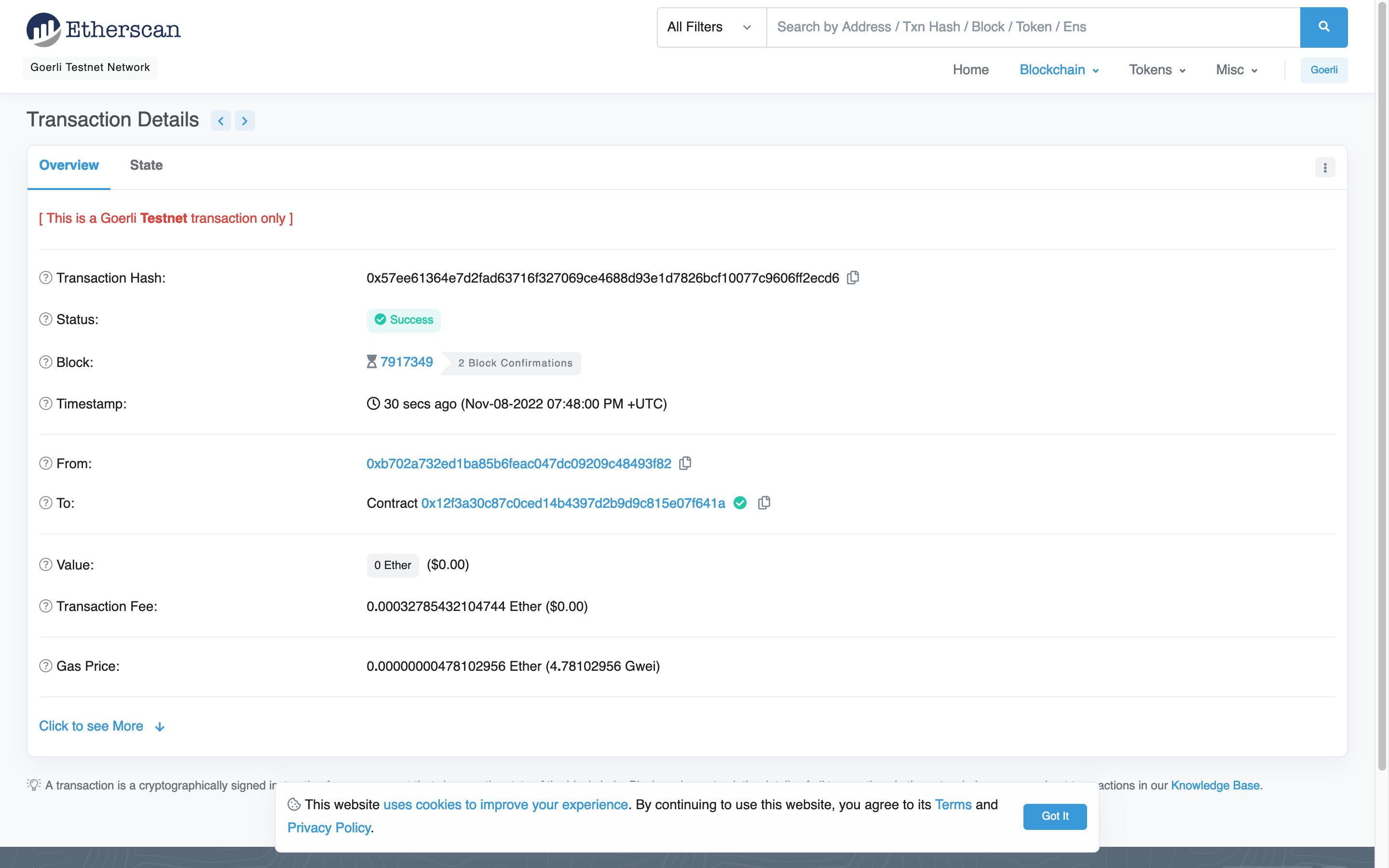Click the red Goerli Testnet transaction notice
This screenshot has height=868, width=1389.
click(x=166, y=219)
